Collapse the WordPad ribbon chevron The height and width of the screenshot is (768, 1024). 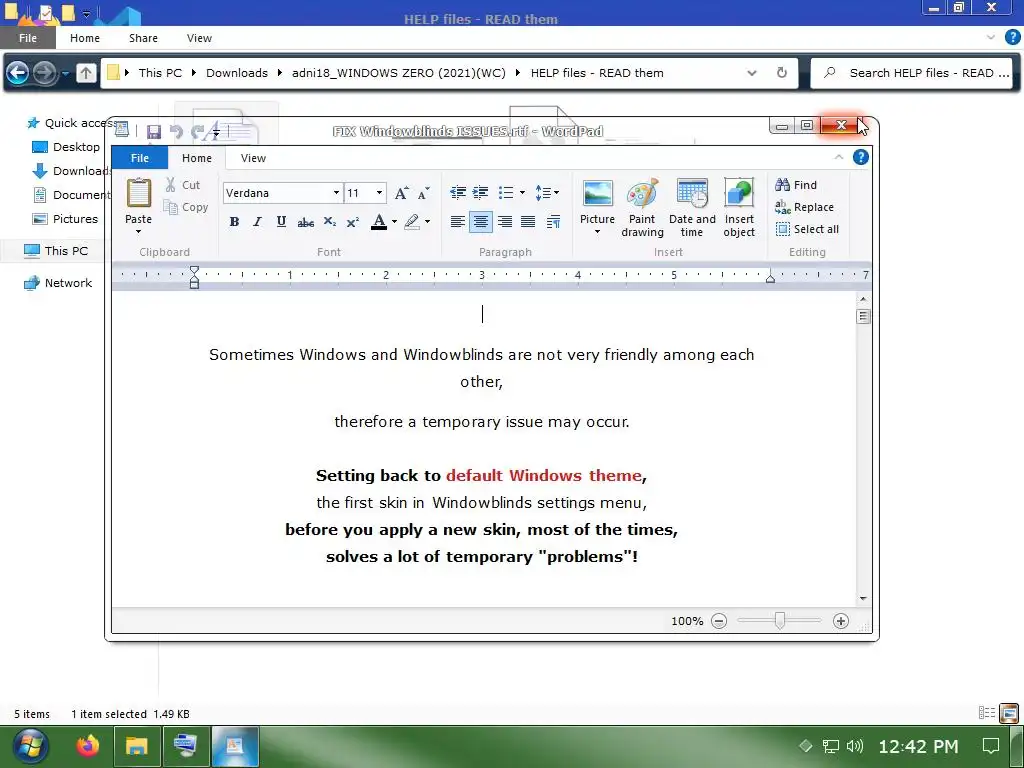[x=839, y=157]
